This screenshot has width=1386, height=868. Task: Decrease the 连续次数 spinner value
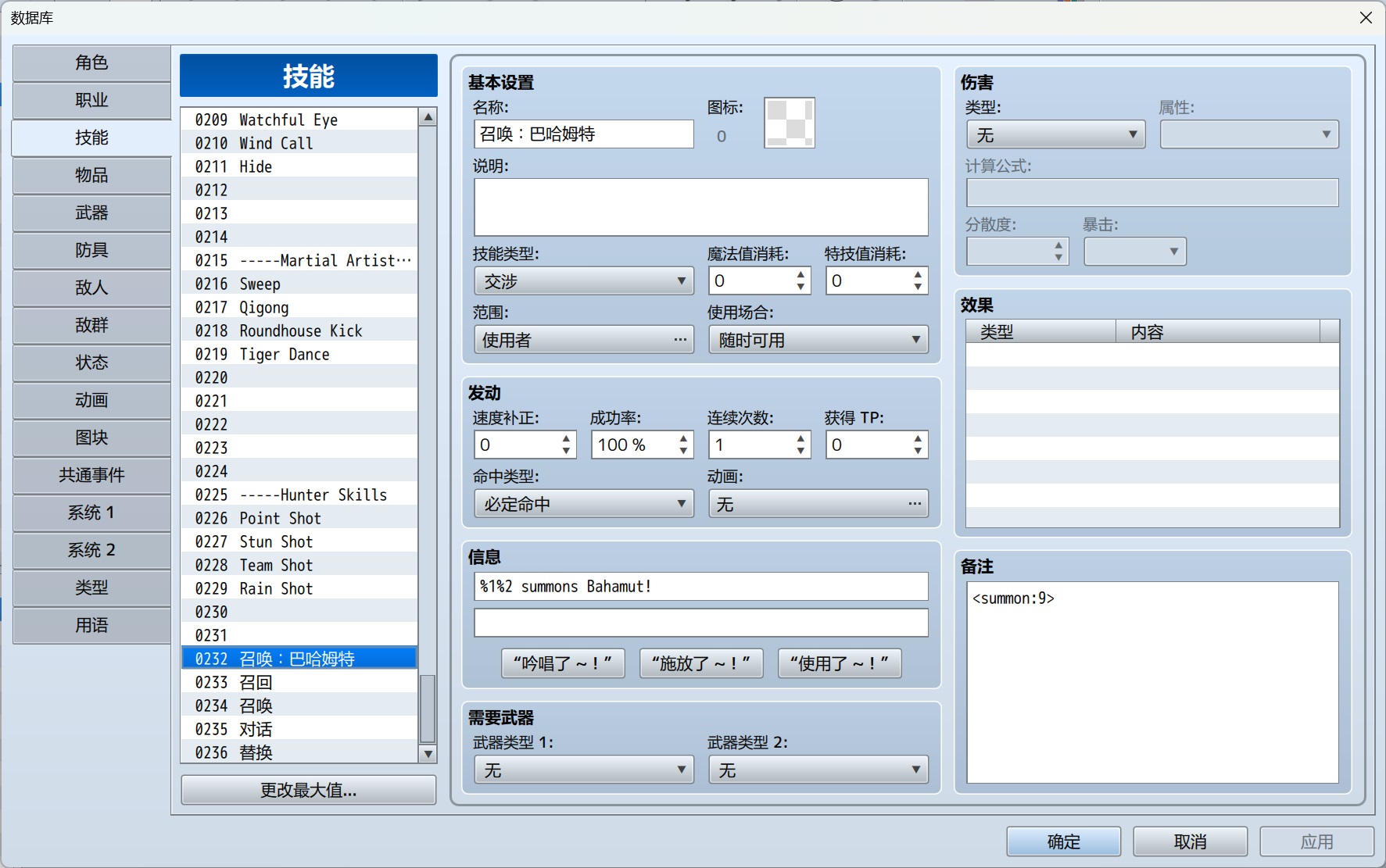pyautogui.click(x=800, y=451)
